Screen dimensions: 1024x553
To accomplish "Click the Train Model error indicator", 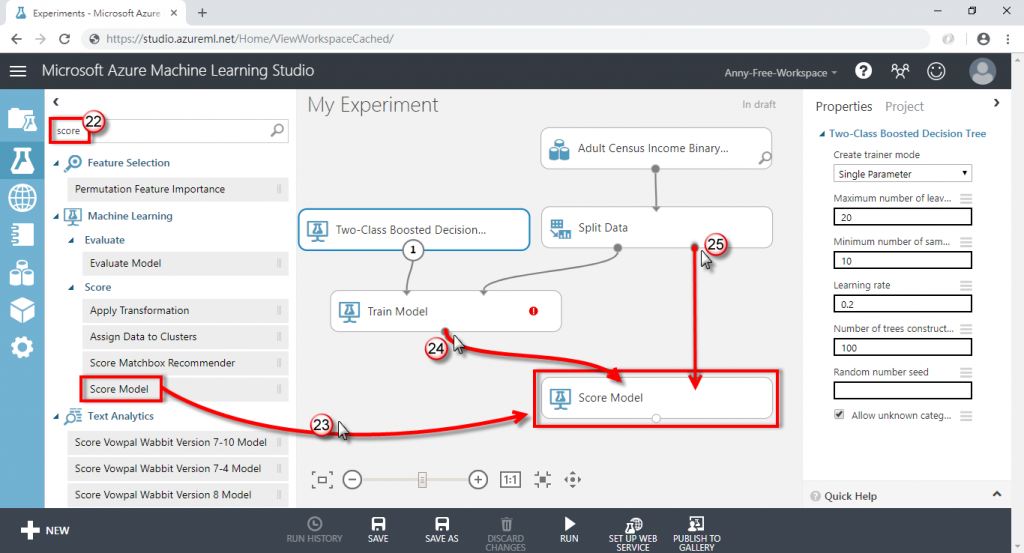I will tap(534, 311).
